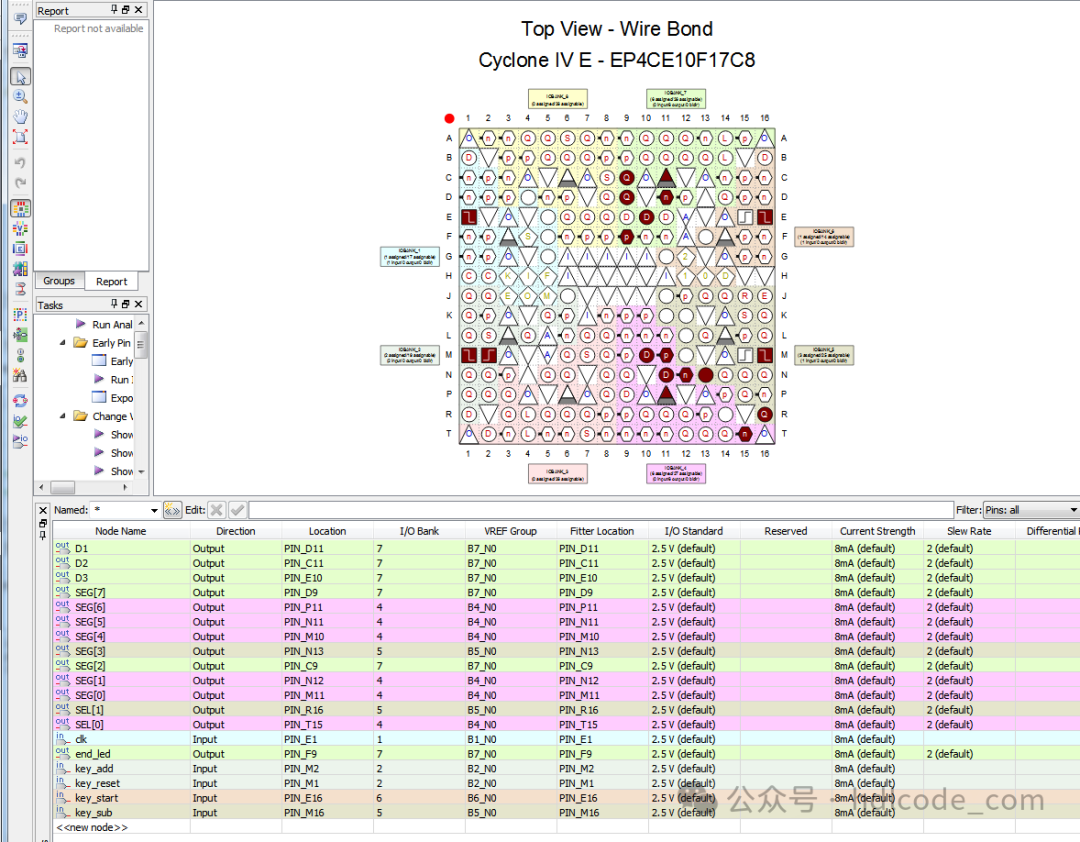Sort by VREF Group column header
Screen dimensions: 1080x842
(x=510, y=531)
